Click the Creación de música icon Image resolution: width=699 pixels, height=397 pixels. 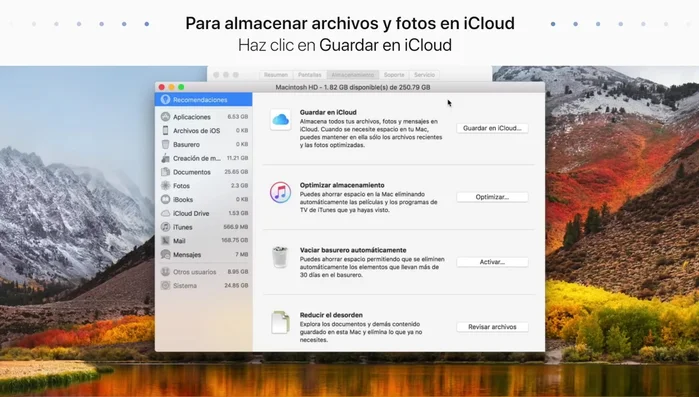[x=165, y=158]
